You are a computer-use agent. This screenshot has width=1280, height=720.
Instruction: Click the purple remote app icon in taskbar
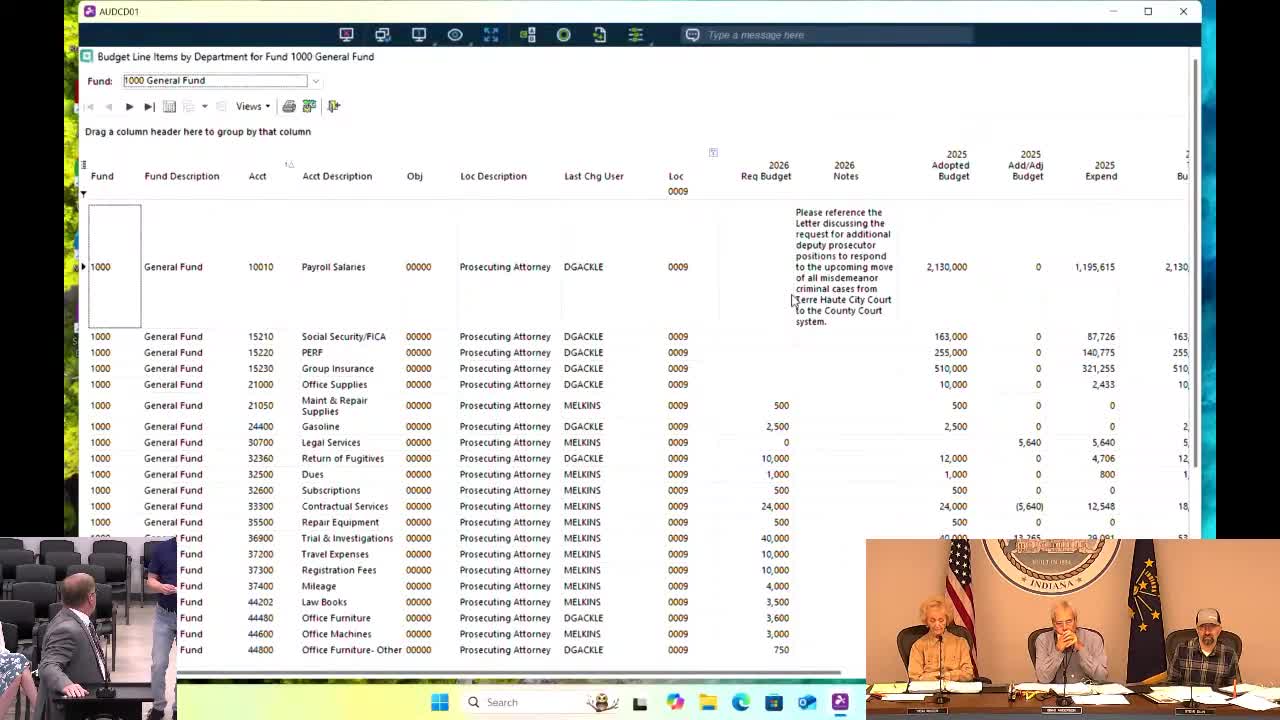coord(840,702)
